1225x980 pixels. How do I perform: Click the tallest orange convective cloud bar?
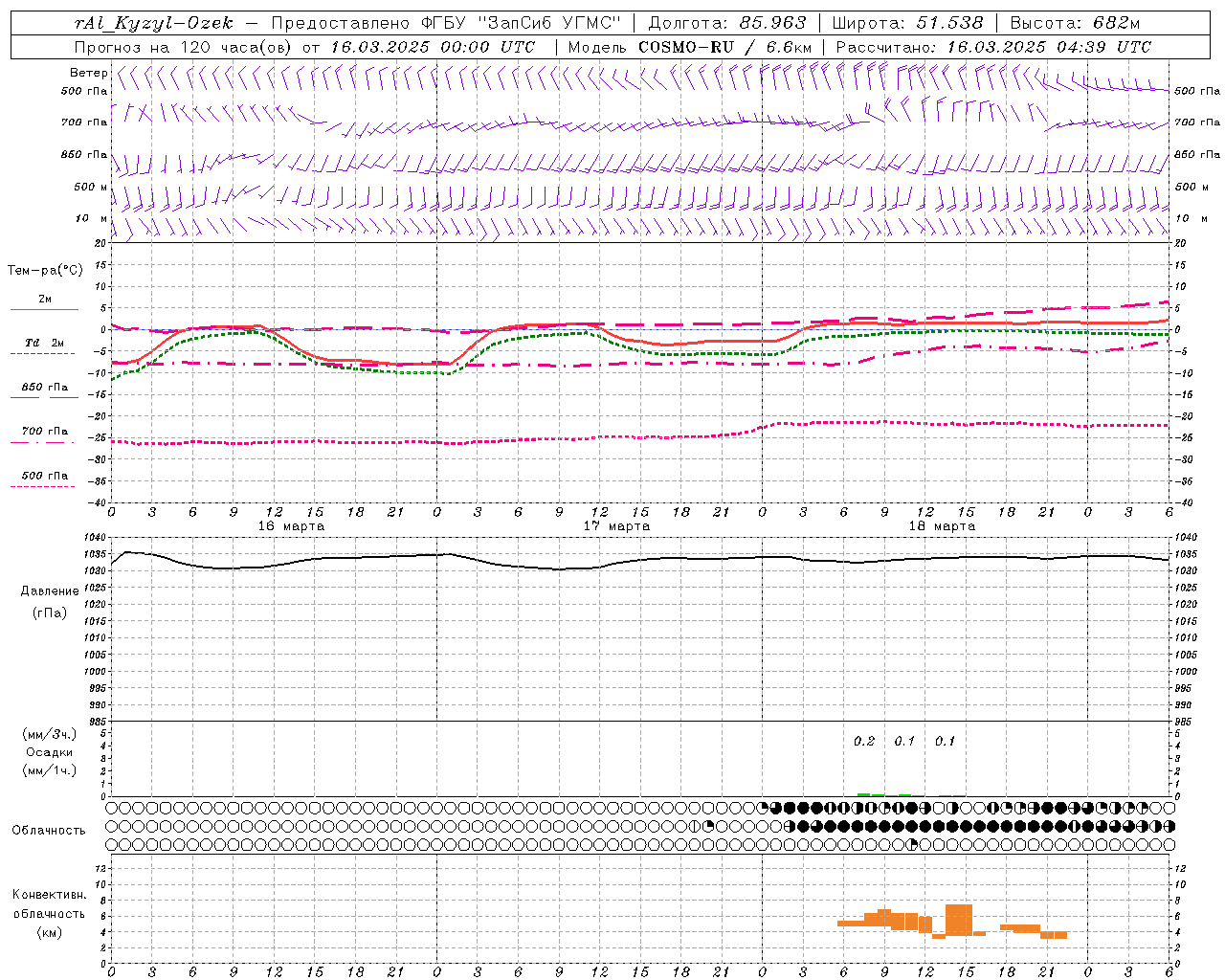coord(959,920)
